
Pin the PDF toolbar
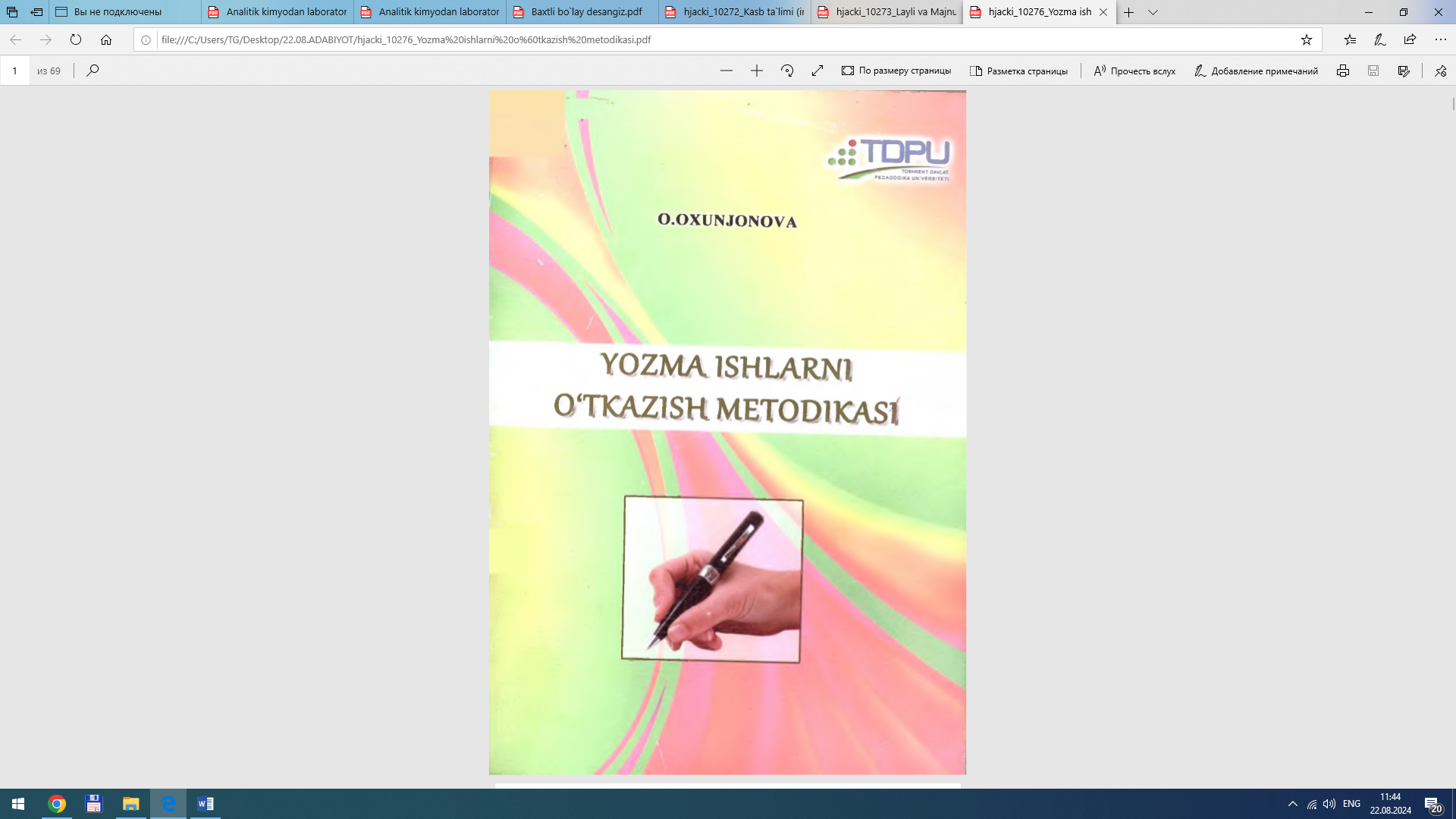pyautogui.click(x=1441, y=71)
